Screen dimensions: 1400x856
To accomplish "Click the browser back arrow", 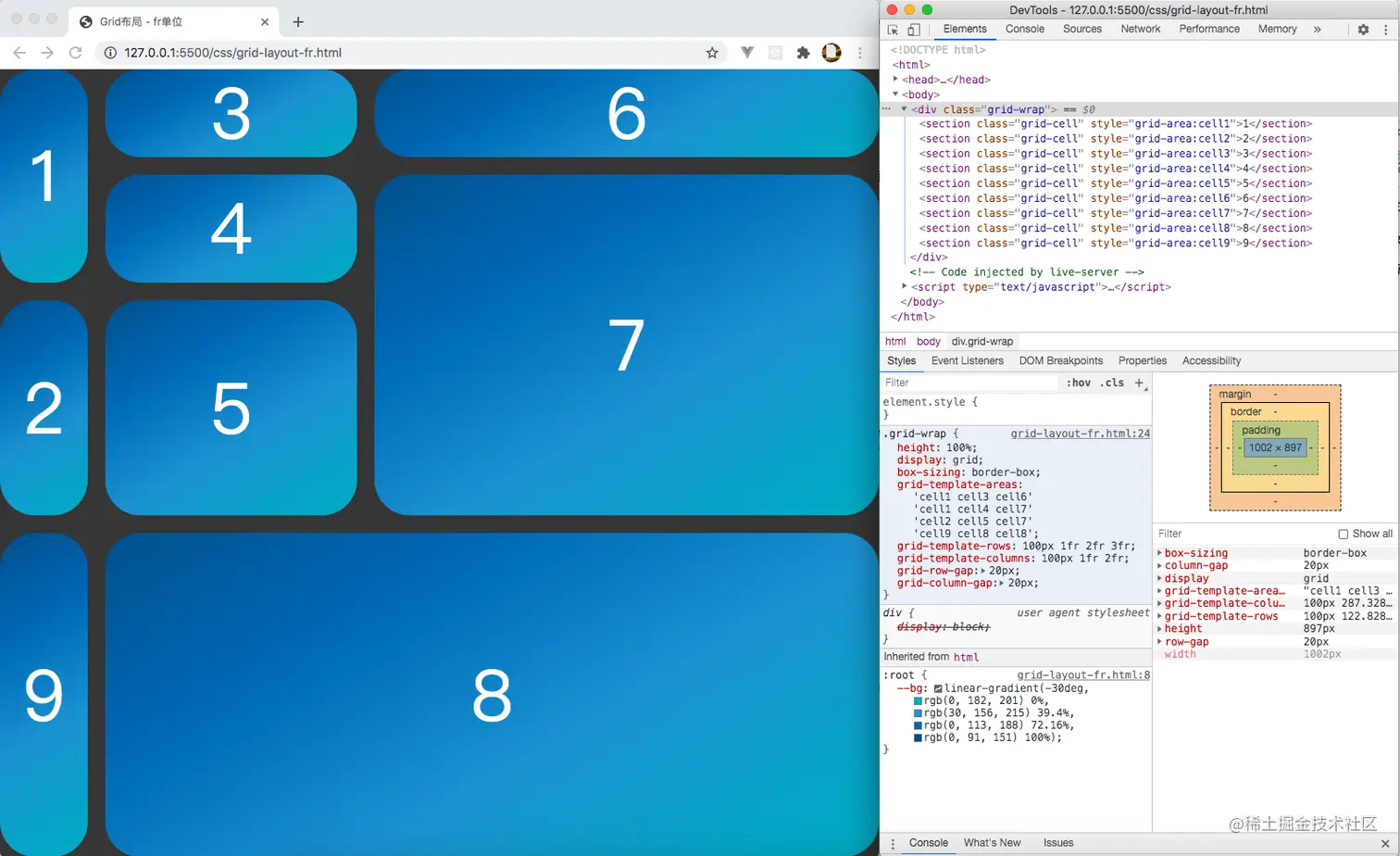I will [19, 53].
